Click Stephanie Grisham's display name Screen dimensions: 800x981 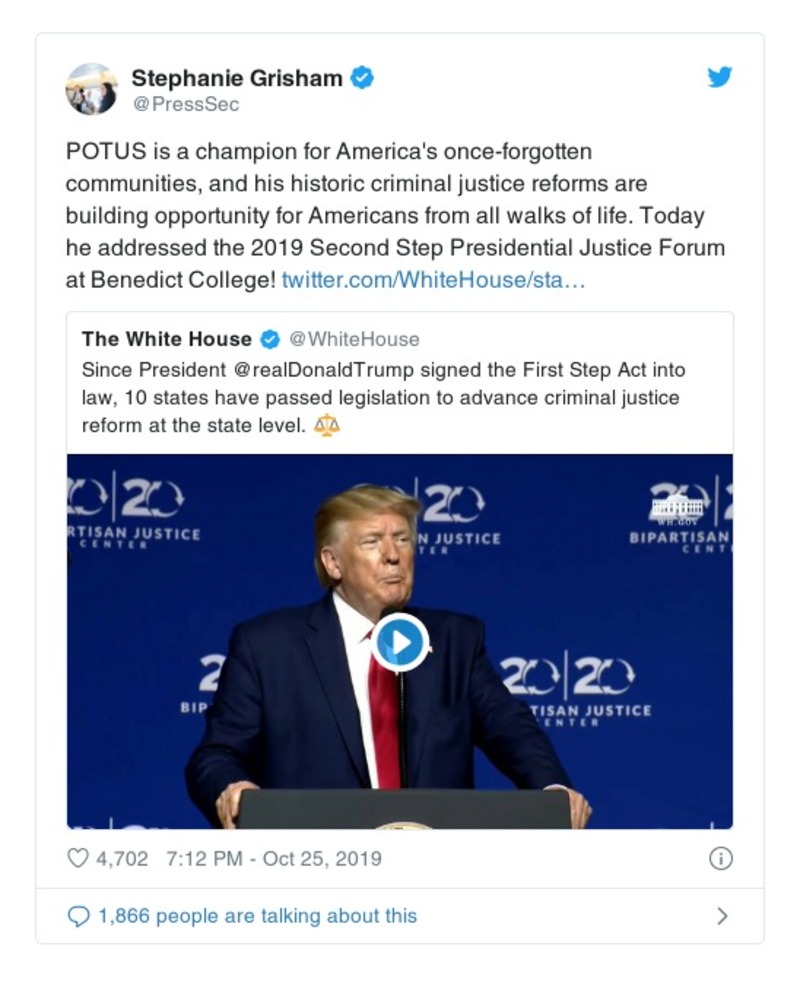(x=239, y=78)
